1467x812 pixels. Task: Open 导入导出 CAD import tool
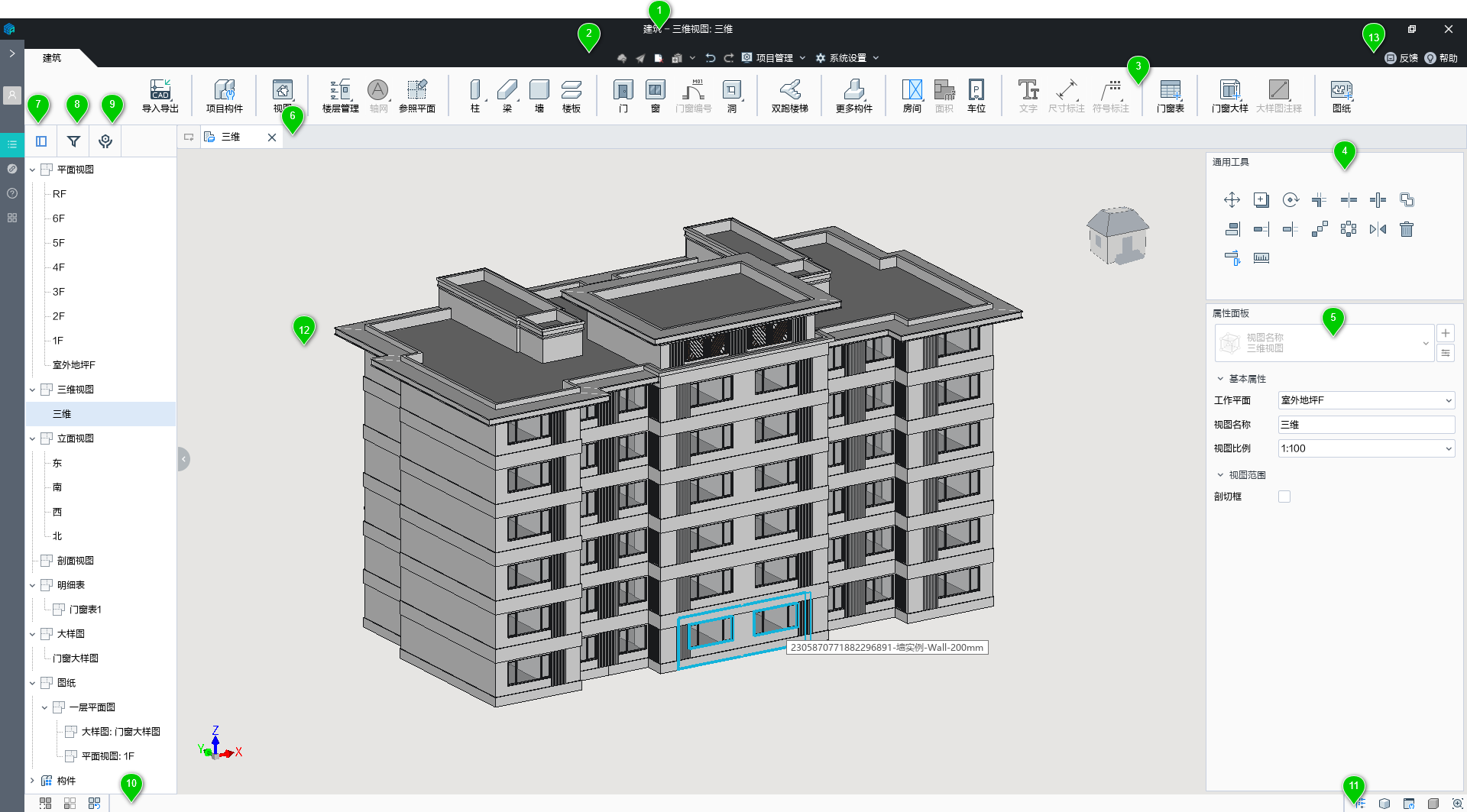(160, 96)
